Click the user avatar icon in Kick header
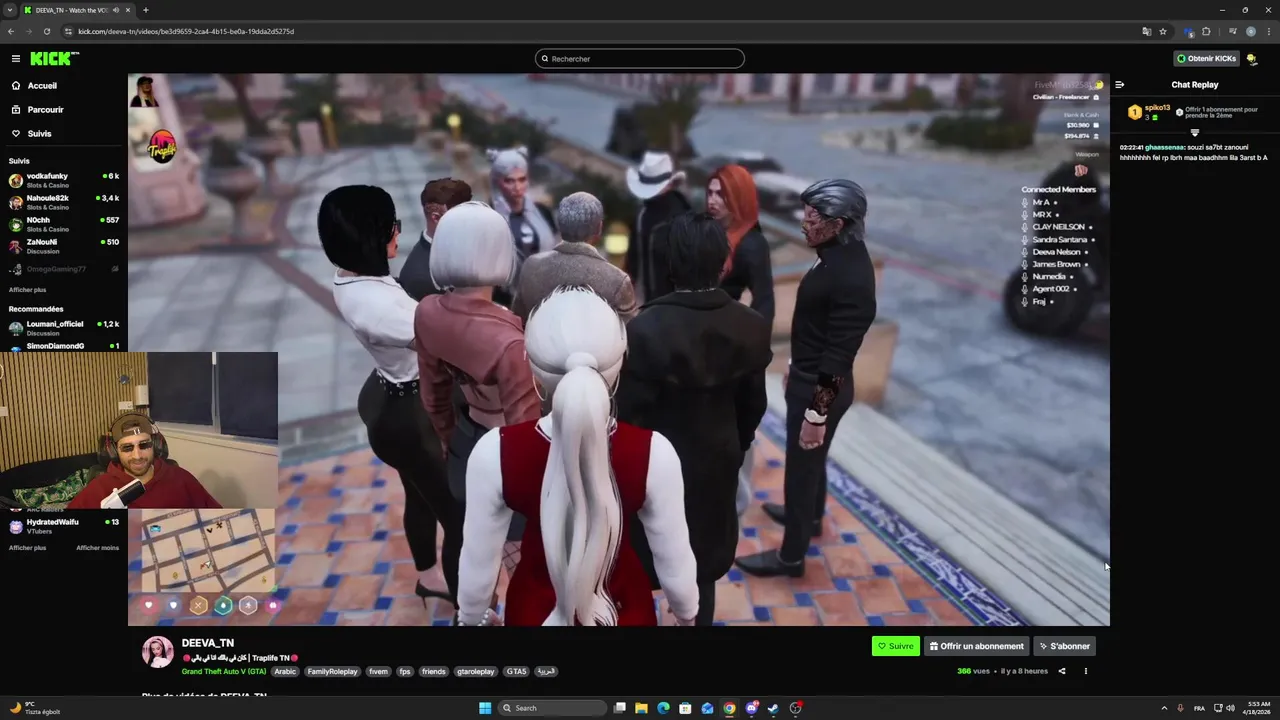Screen dimensions: 1280x720 point(1252,59)
